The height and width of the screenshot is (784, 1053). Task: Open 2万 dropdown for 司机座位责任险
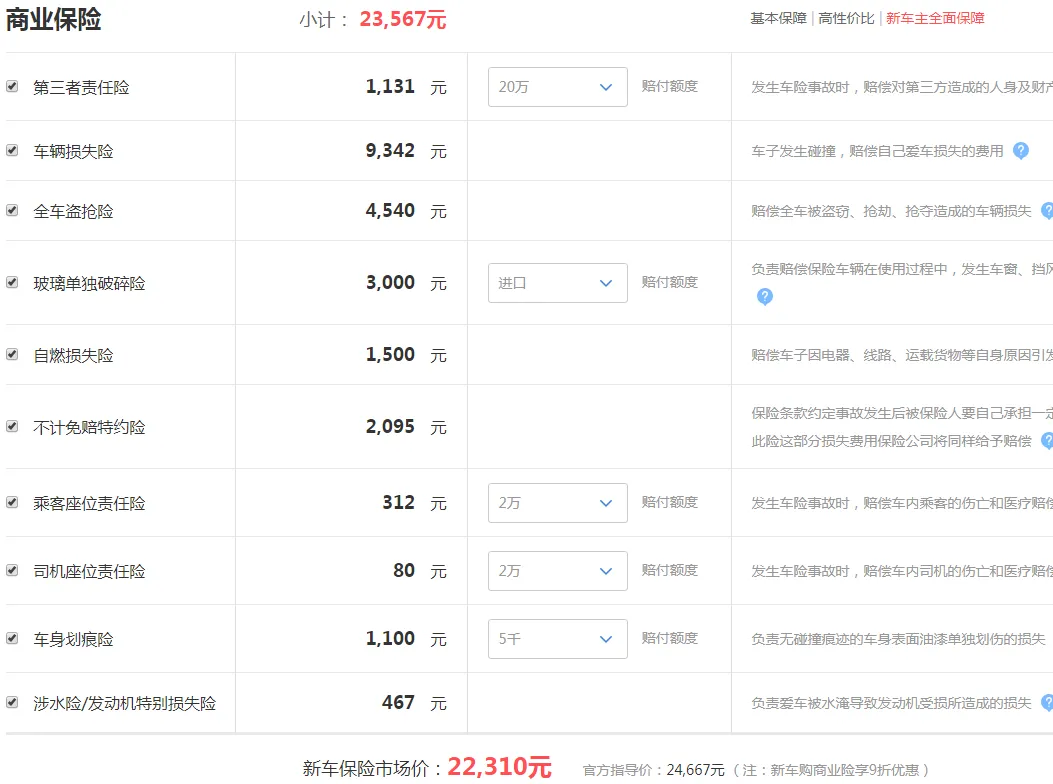coord(557,571)
